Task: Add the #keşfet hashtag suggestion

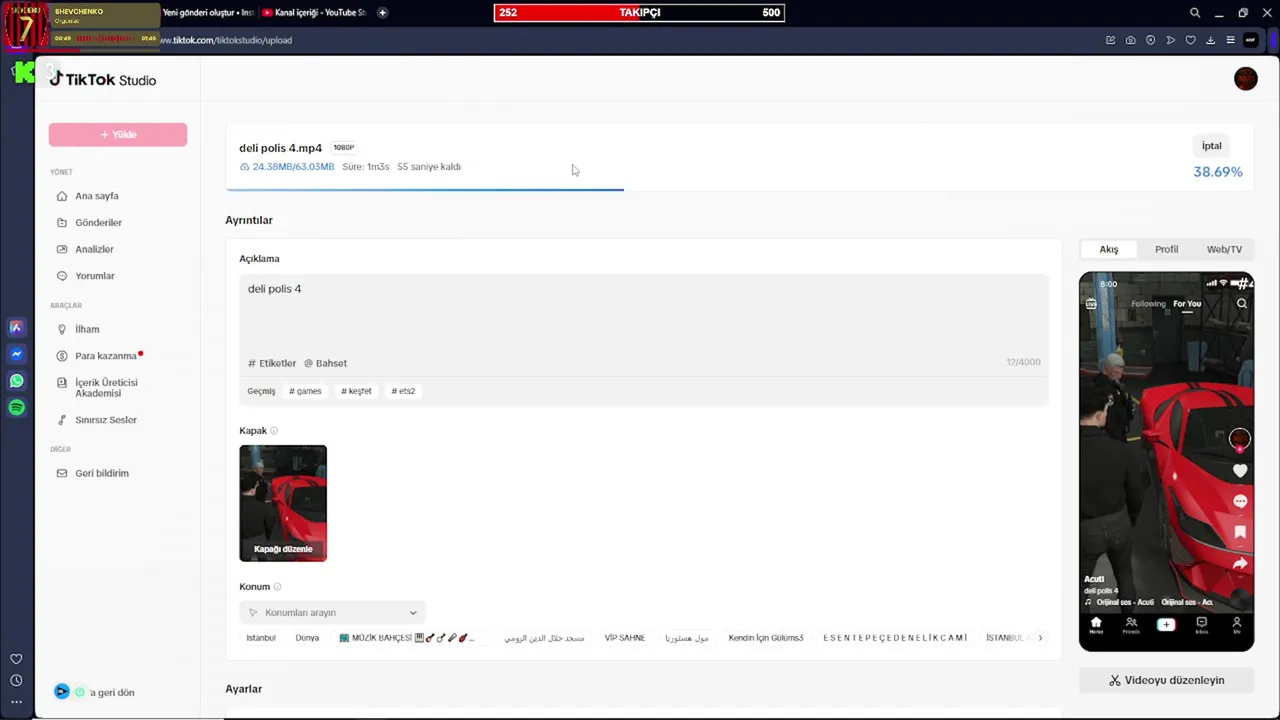Action: (x=356, y=391)
